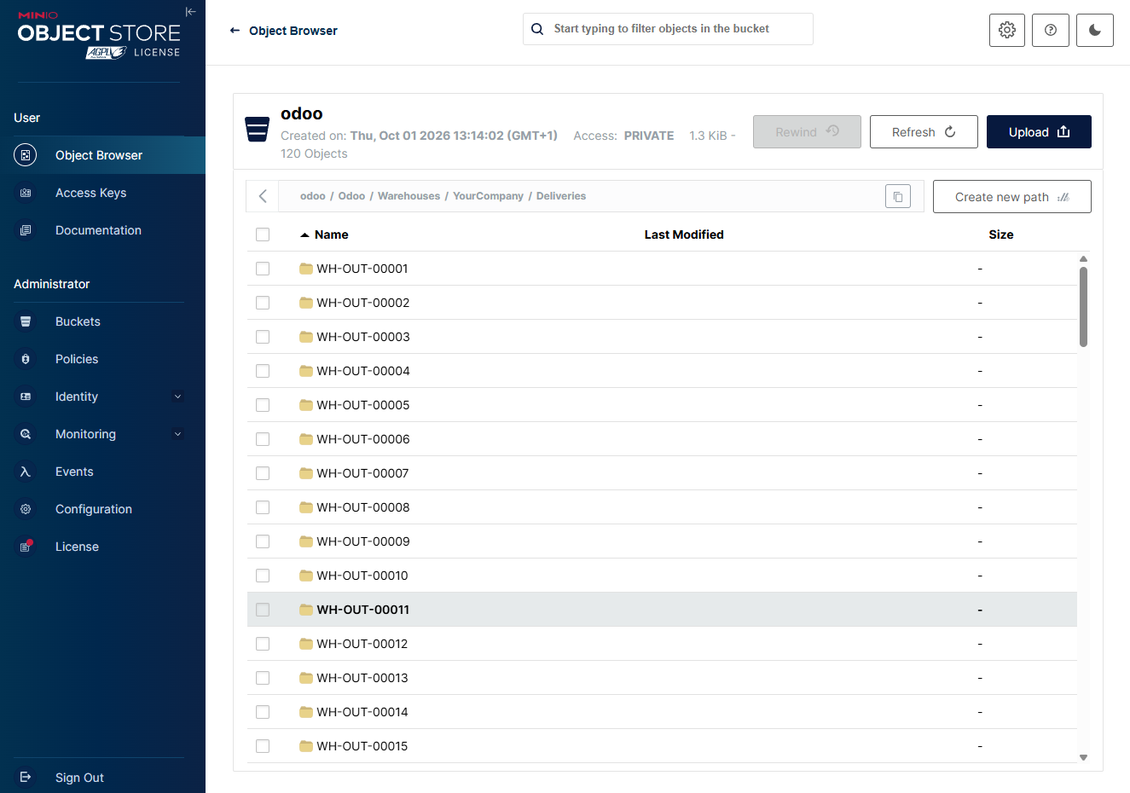This screenshot has width=1130, height=793.
Task: Click the Documentation sidebar icon
Action: [x=25, y=230]
